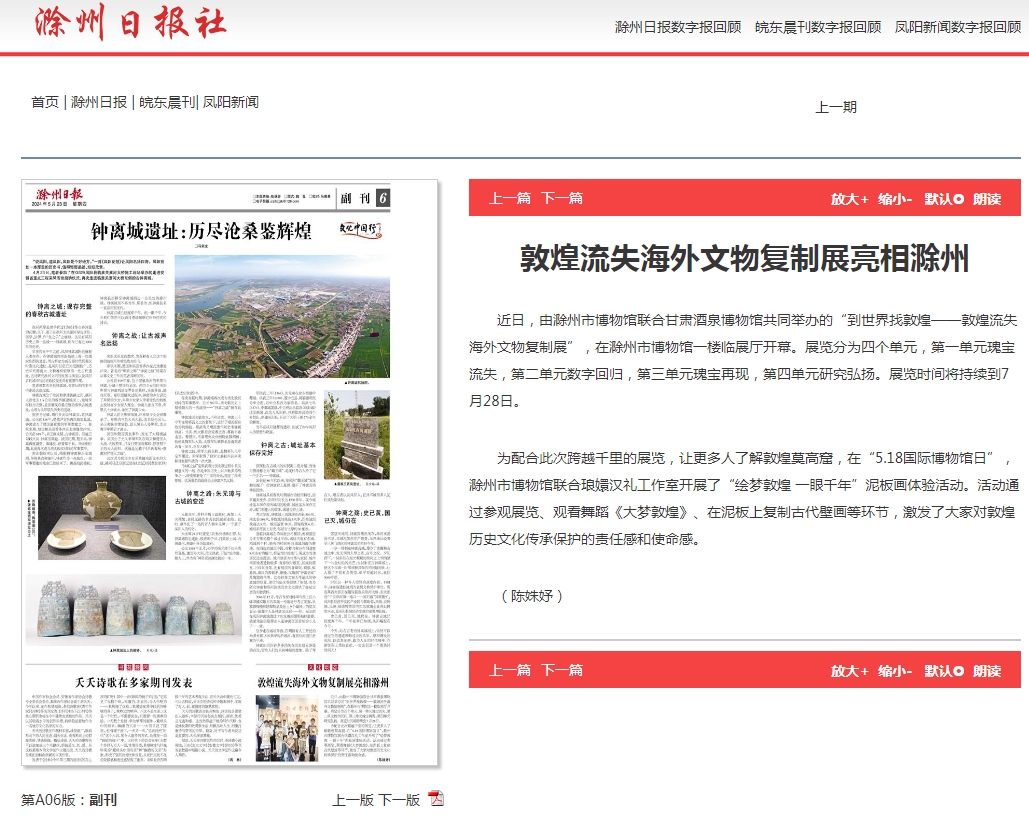Go to previous article using bottom 上一篇

coord(510,670)
